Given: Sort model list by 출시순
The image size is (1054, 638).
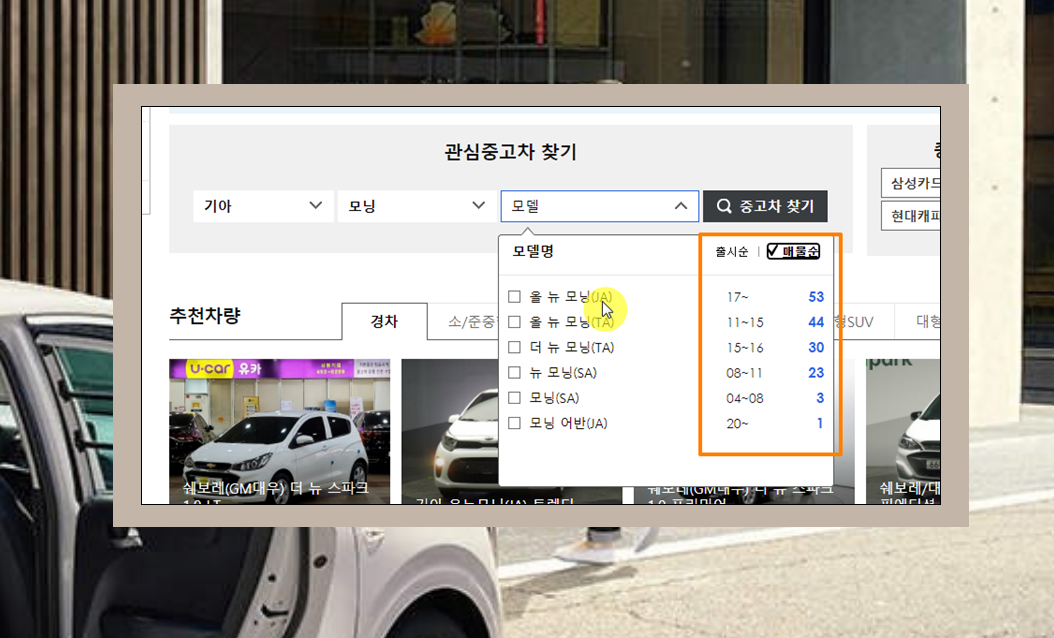Looking at the screenshot, I should 731,251.
